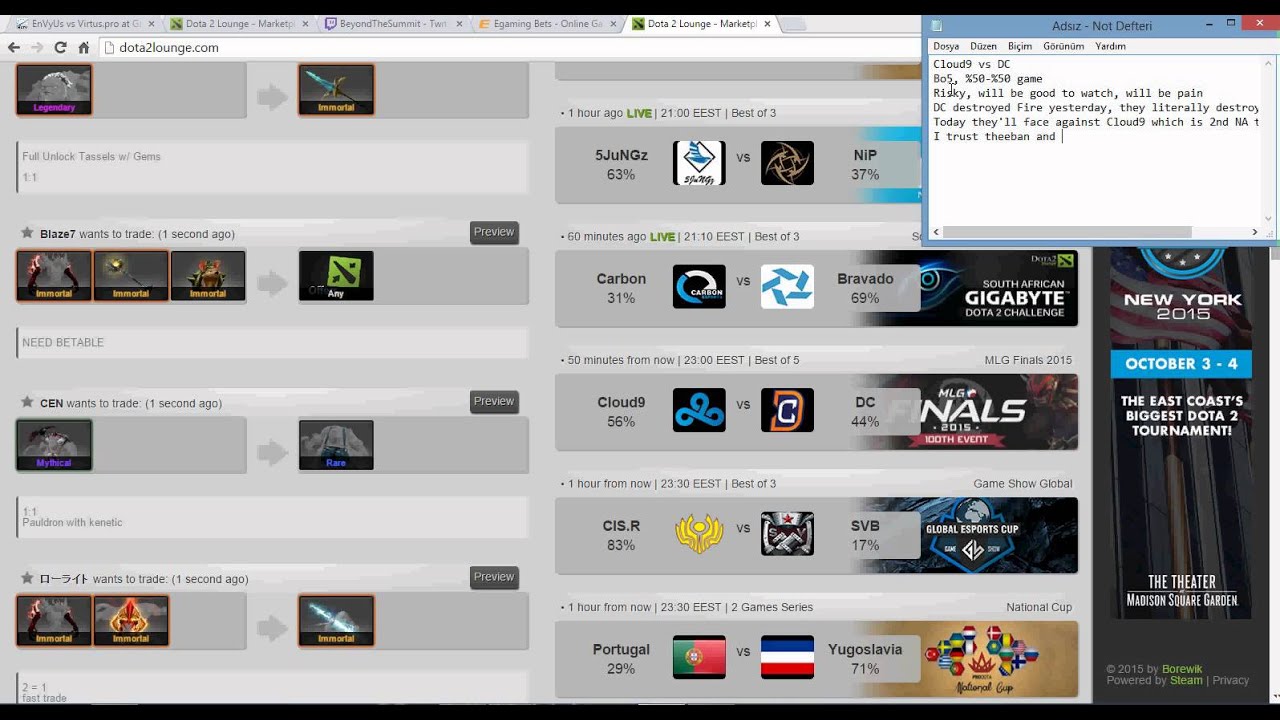
Task: Click into the Notepad text area
Action: 1095,140
